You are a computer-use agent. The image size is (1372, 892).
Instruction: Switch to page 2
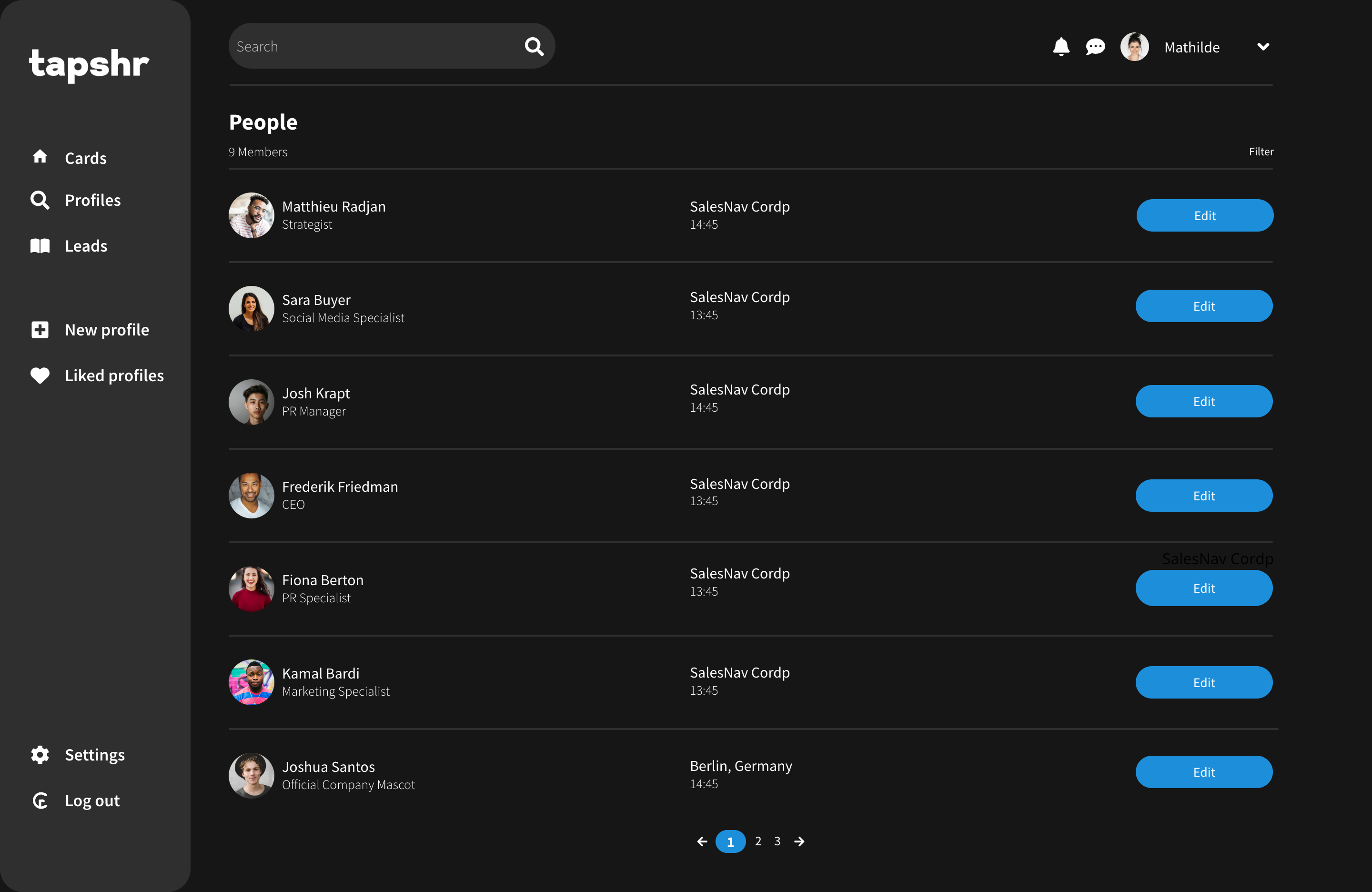coord(758,841)
